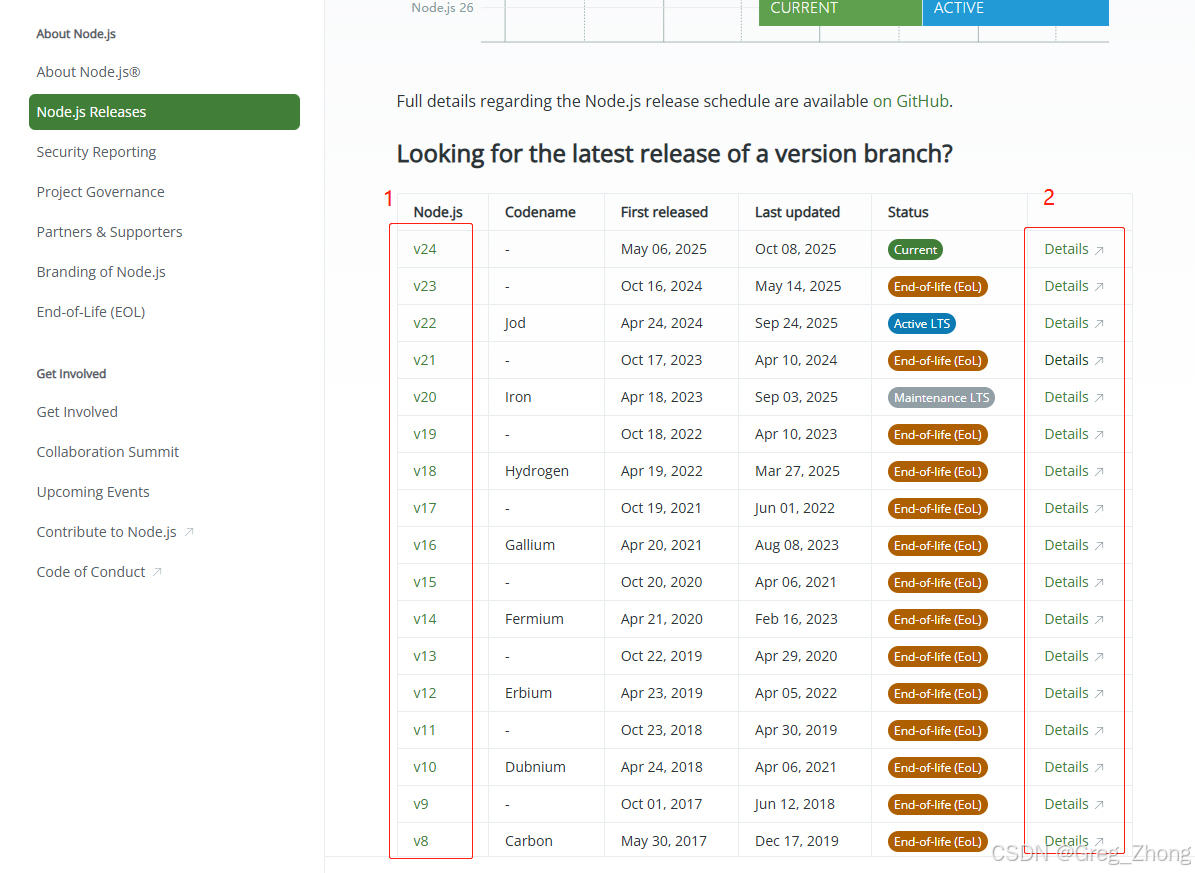Screen dimensions: 1195x873
Task: Open the About Node.js® sidebar link
Action: pyautogui.click(x=88, y=72)
